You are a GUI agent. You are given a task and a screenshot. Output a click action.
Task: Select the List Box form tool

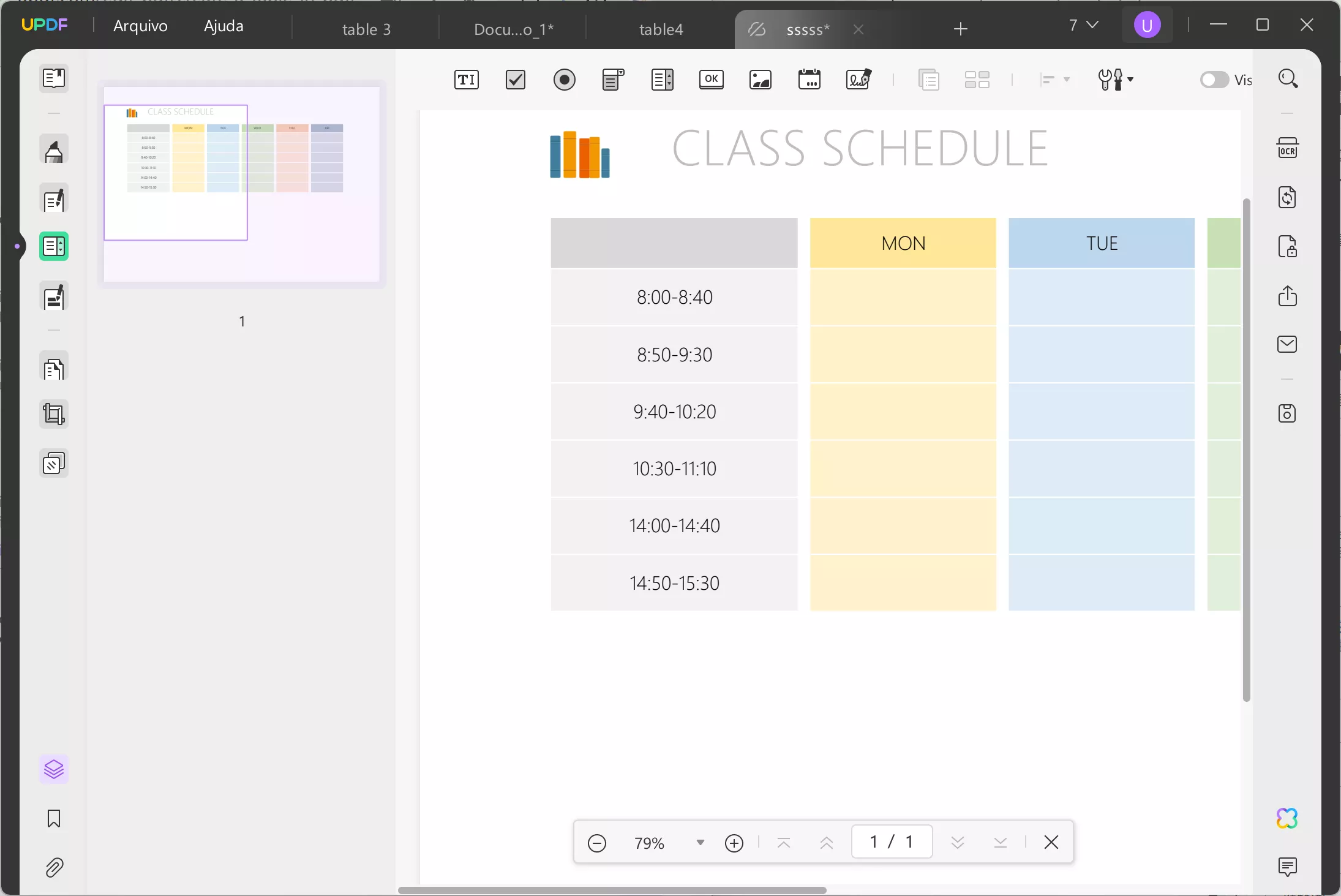pyautogui.click(x=662, y=80)
